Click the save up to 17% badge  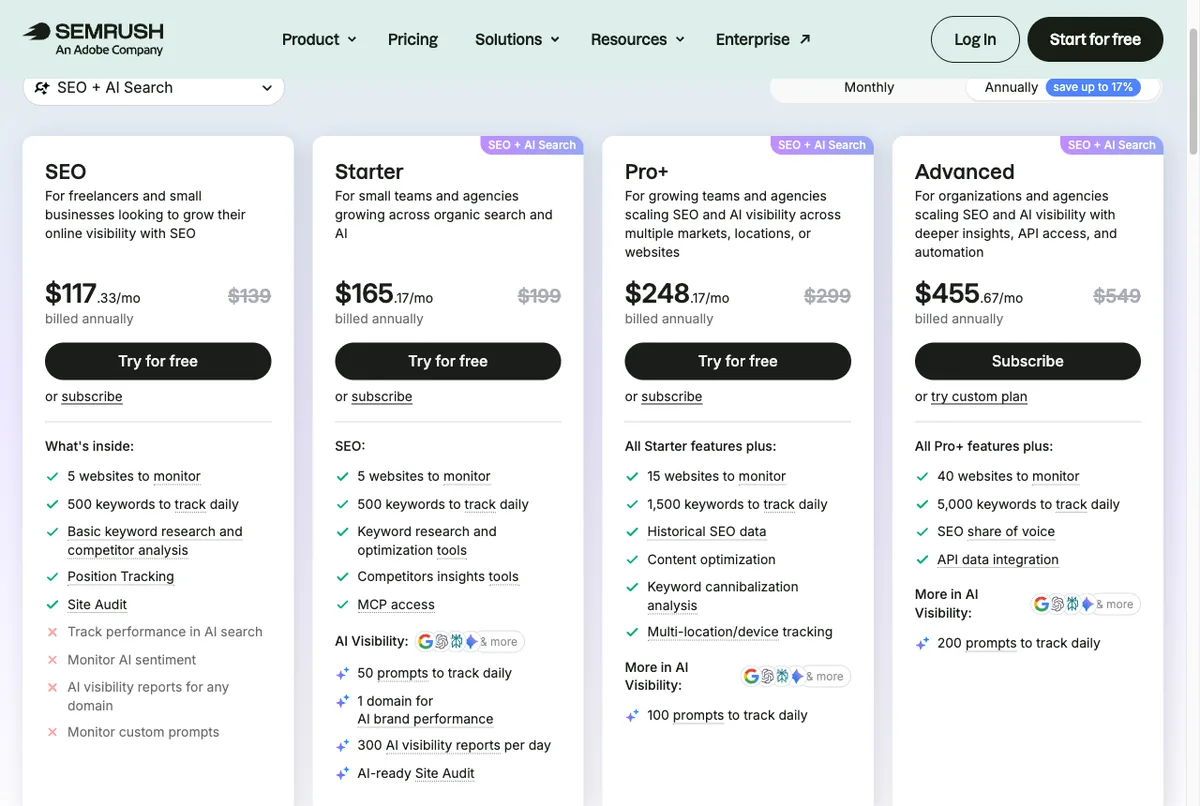pos(1093,87)
